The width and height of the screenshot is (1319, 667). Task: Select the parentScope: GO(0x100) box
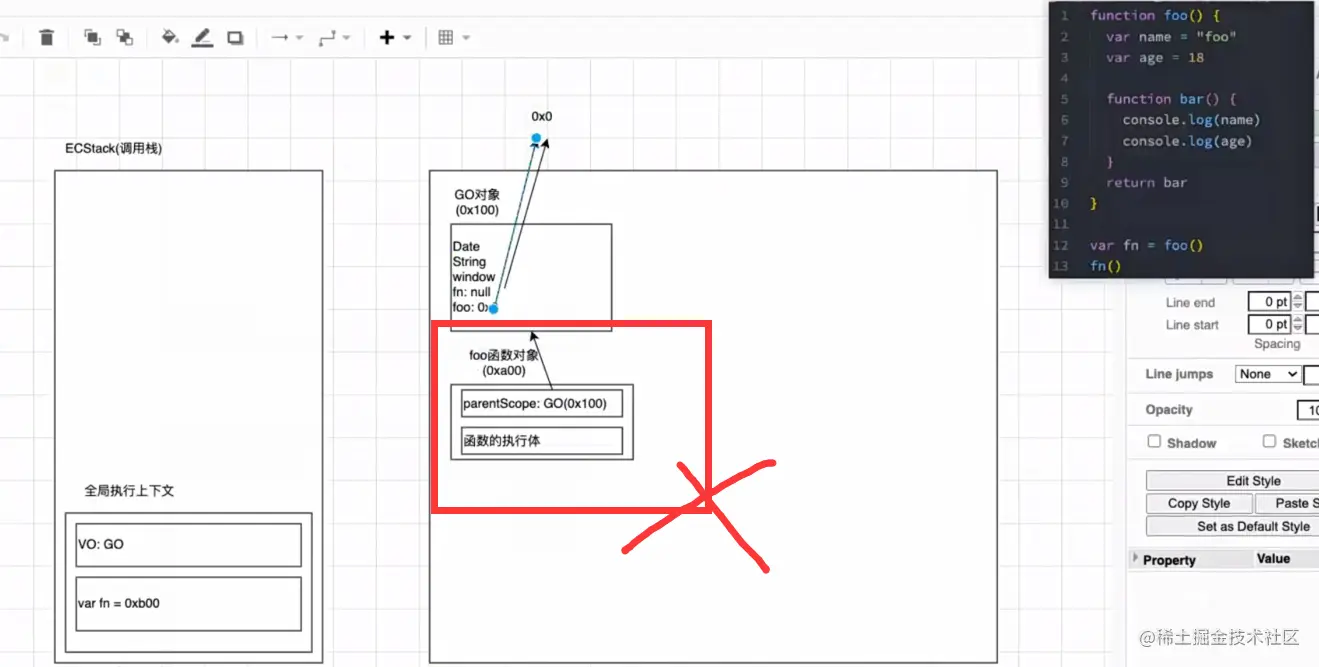[x=542, y=405]
